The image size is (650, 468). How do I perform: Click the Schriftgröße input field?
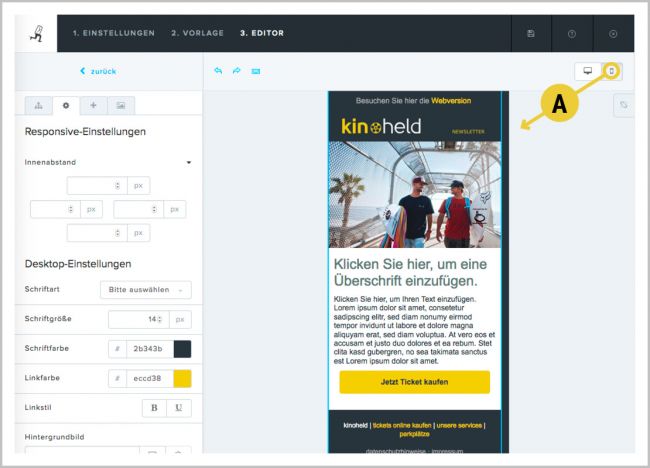[x=138, y=319]
